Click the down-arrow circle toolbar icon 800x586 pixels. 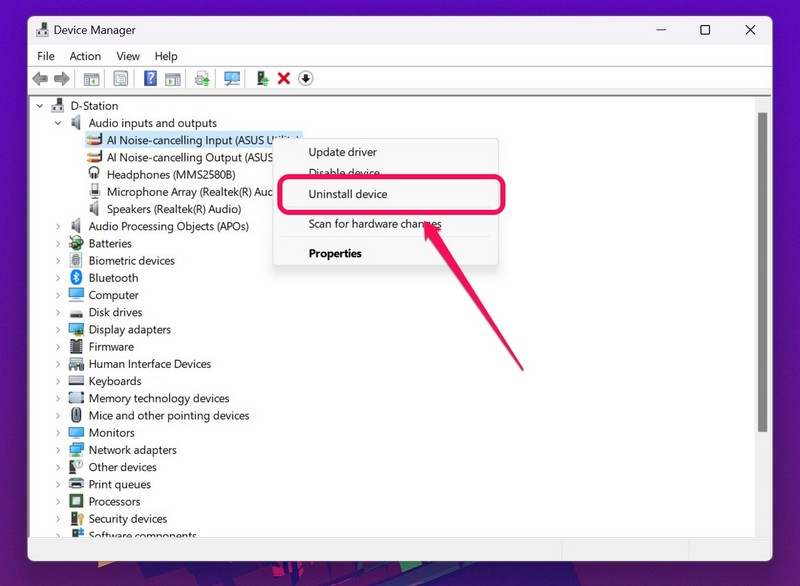(306, 79)
